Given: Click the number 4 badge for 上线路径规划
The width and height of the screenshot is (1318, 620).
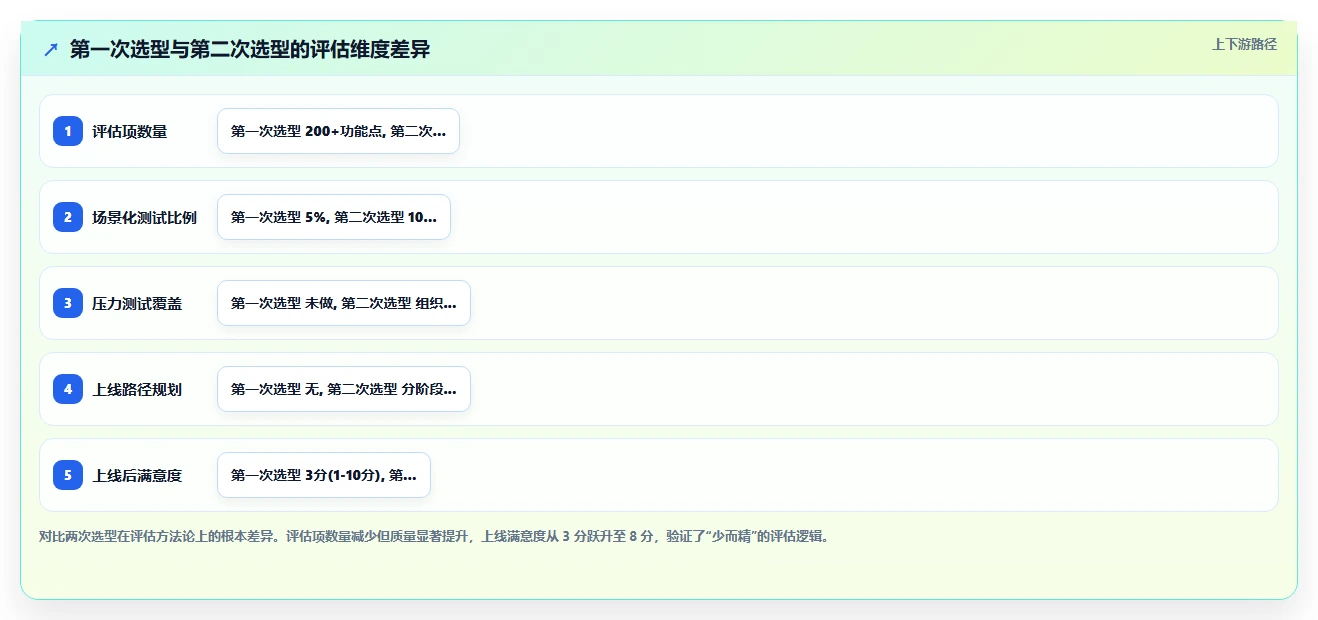Looking at the screenshot, I should 68,389.
